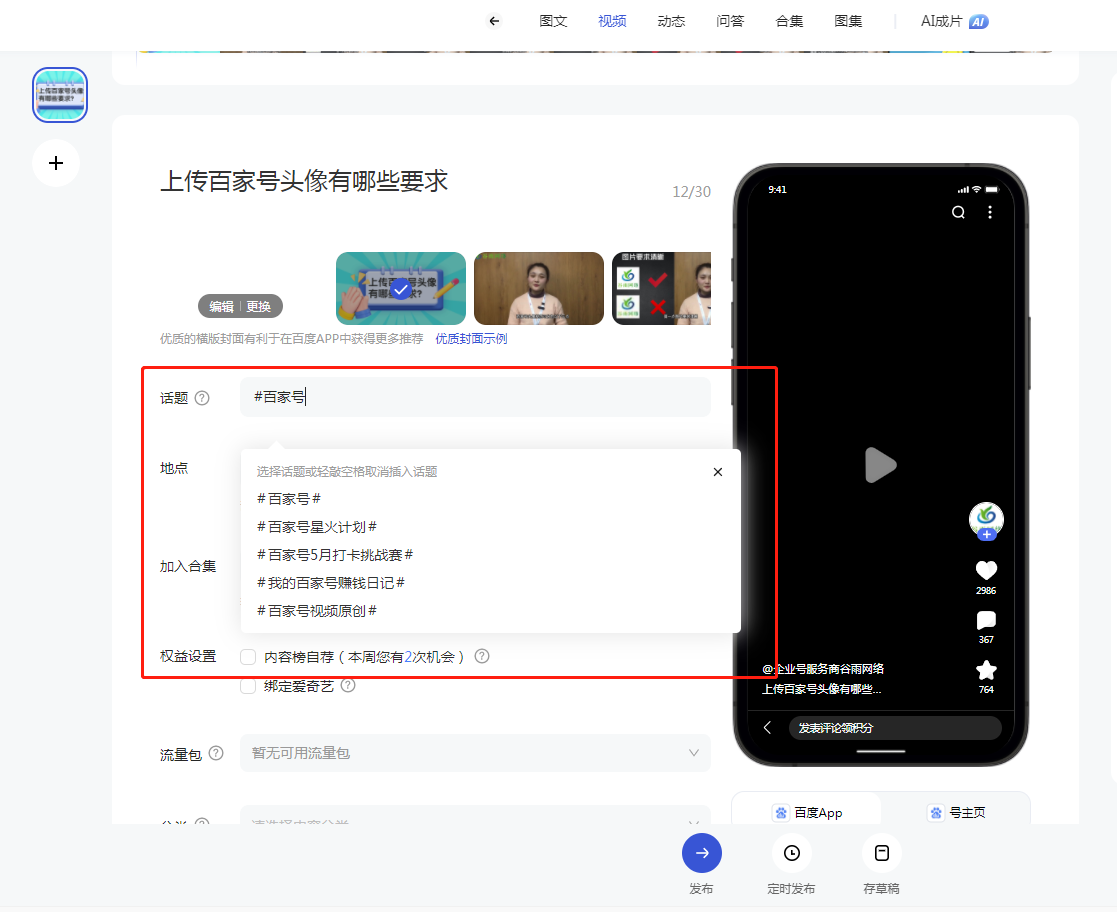The width and height of the screenshot is (1117, 912).
Task: Tap the search icon in phone preview
Action: pos(958,212)
